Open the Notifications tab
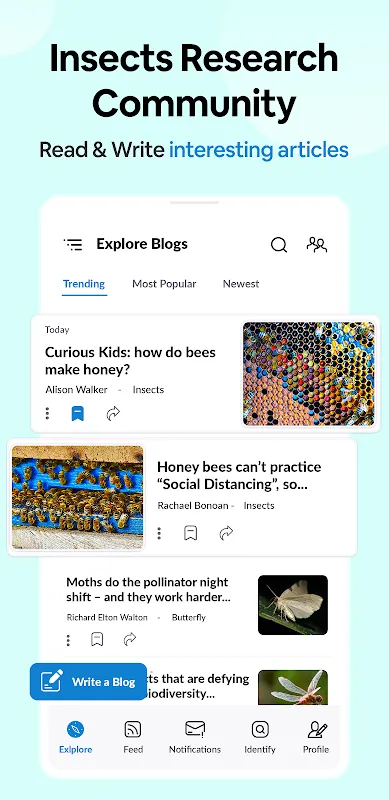This screenshot has width=389, height=800. (x=195, y=737)
